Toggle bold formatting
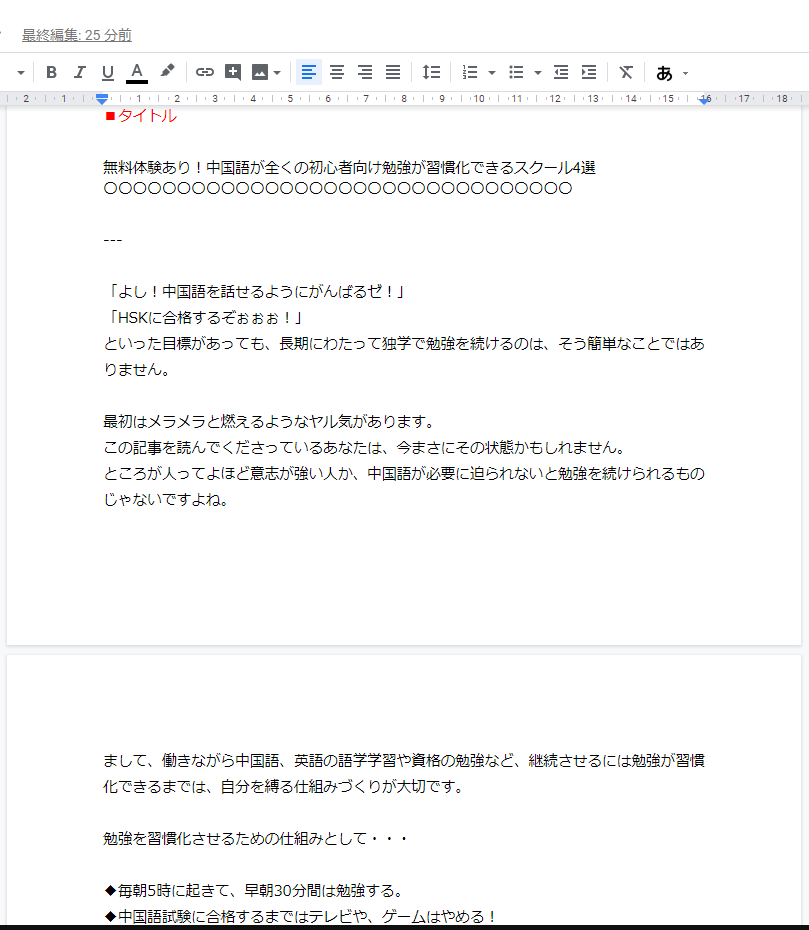Screen dimensions: 809x930 pyautogui.click(x=52, y=72)
